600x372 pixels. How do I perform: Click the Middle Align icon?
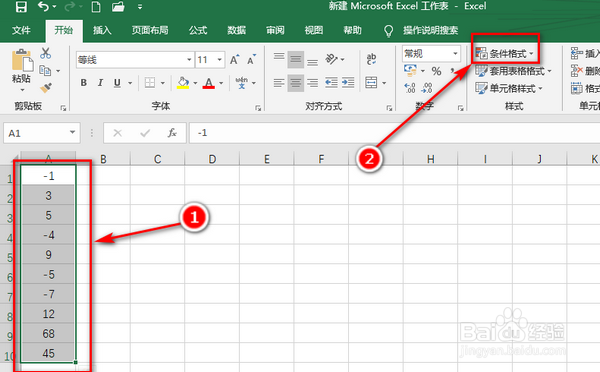coord(296,59)
